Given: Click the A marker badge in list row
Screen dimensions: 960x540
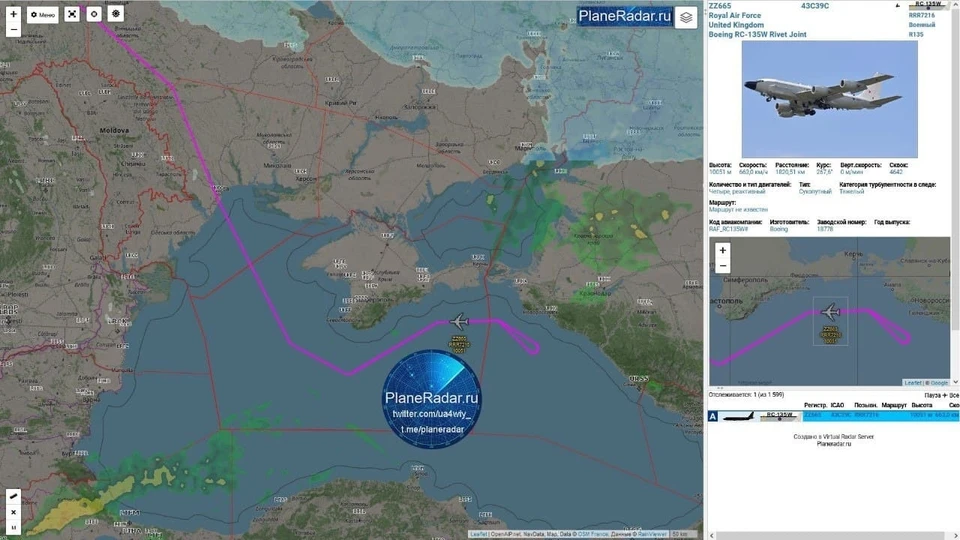Looking at the screenshot, I should [x=713, y=416].
